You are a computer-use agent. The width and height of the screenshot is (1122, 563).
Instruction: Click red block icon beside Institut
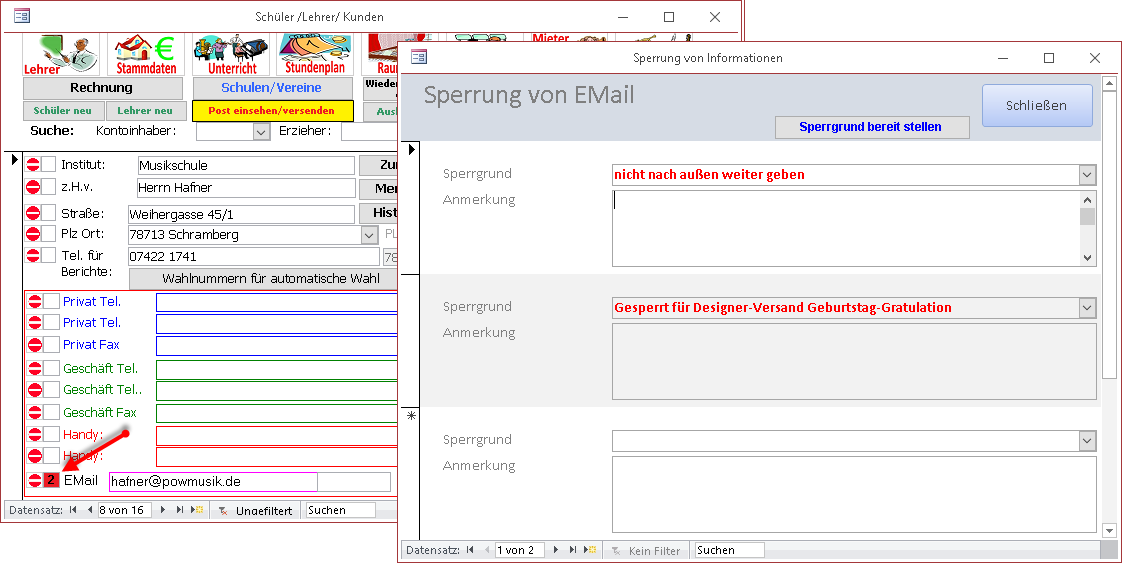point(33,165)
